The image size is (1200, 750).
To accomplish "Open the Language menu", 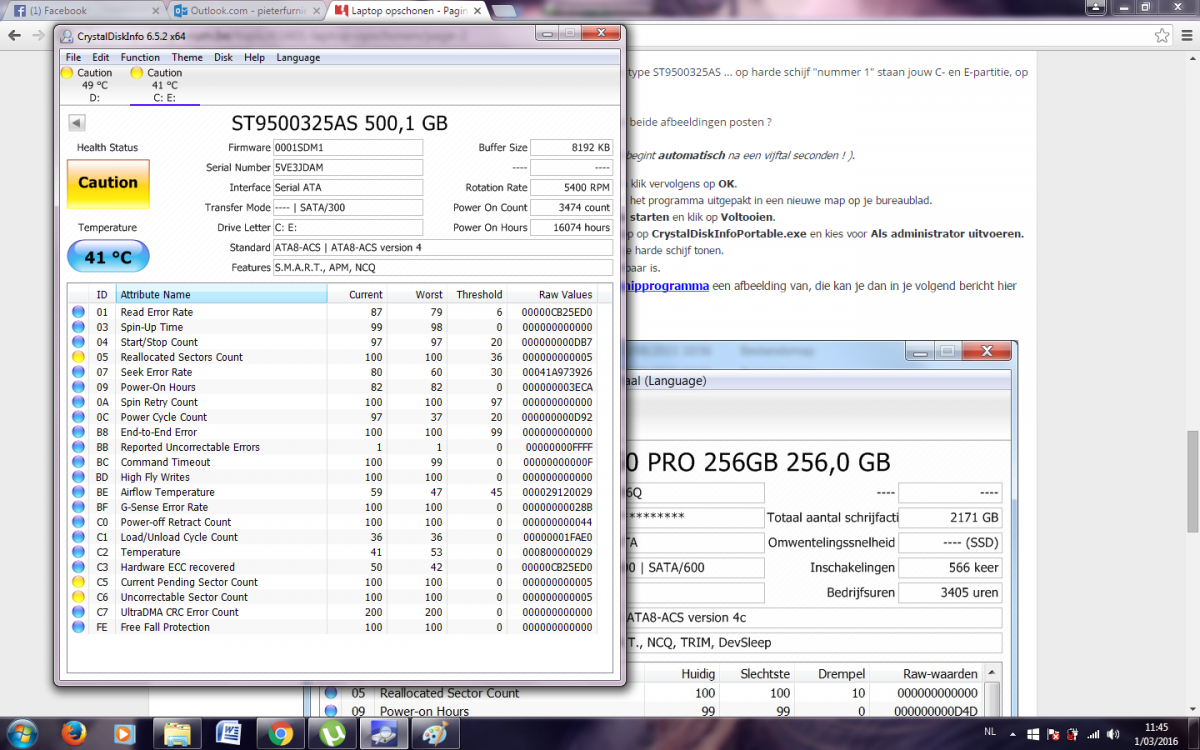I will pyautogui.click(x=298, y=57).
